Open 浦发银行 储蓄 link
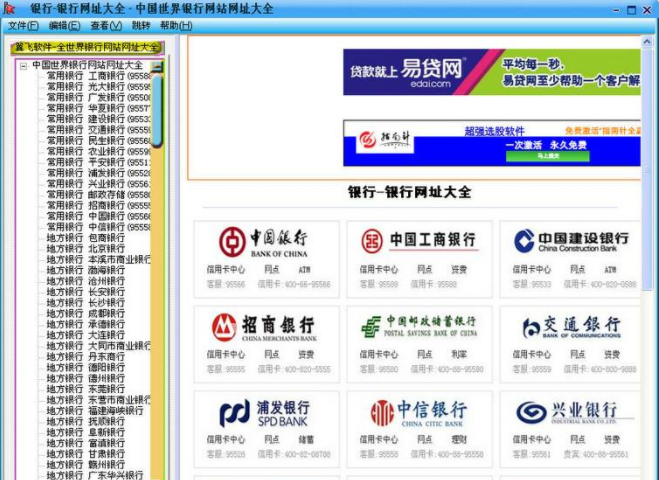 tap(306, 440)
